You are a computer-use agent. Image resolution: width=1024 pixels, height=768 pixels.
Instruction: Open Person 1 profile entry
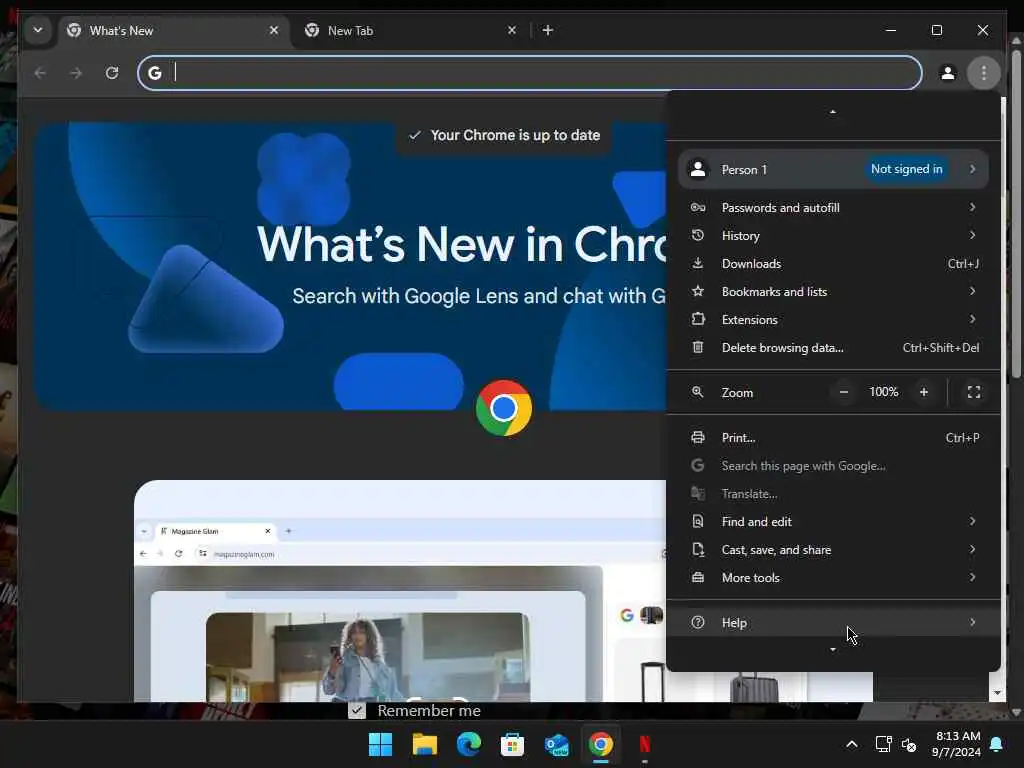(833, 169)
